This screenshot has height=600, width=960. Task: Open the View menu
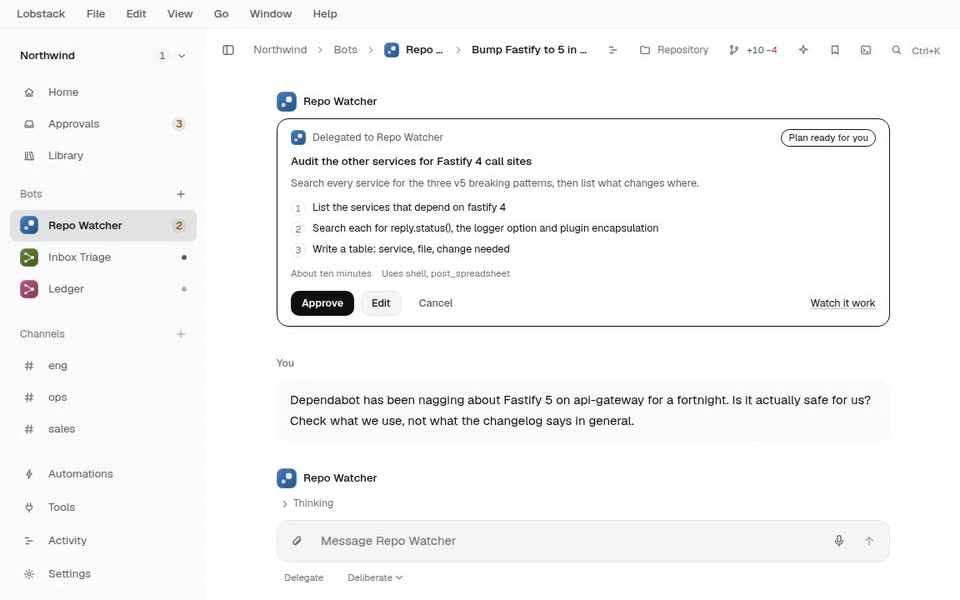pos(180,13)
